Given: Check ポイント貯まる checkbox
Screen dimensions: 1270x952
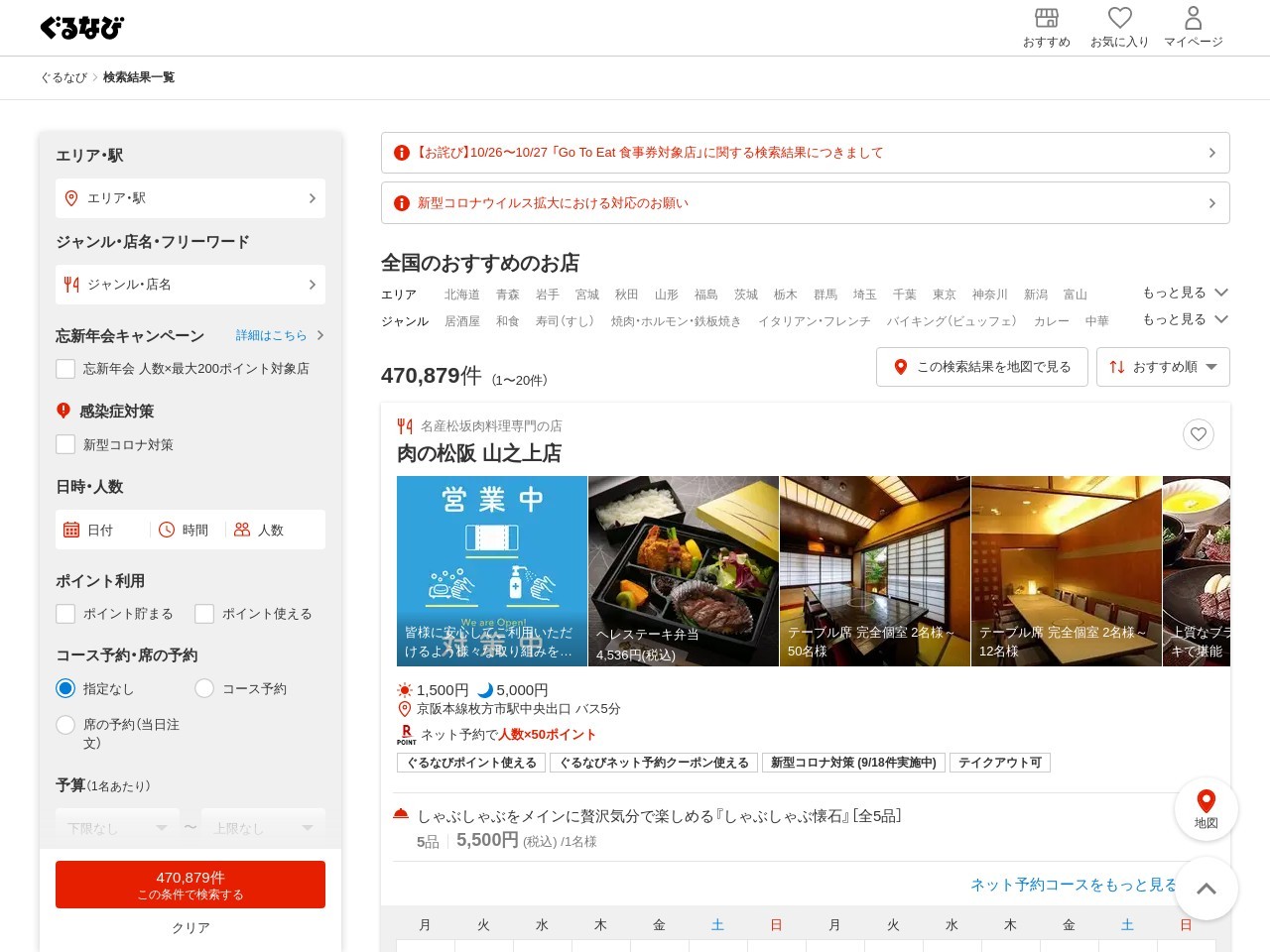Looking at the screenshot, I should pos(65,614).
